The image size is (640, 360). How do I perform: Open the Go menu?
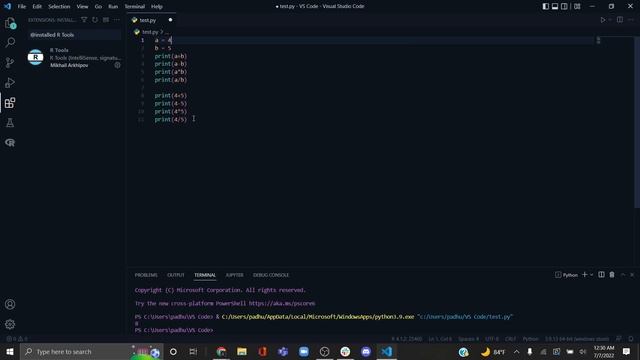(98, 6)
